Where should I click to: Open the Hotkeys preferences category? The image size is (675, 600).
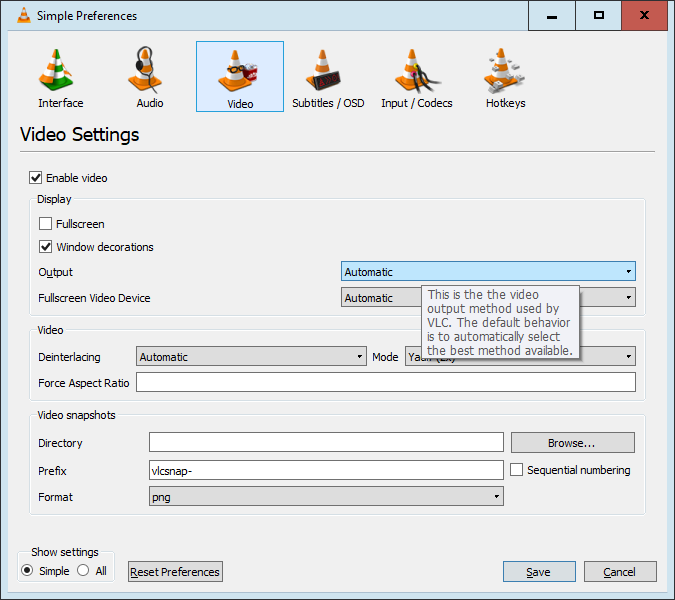pyautogui.click(x=505, y=77)
